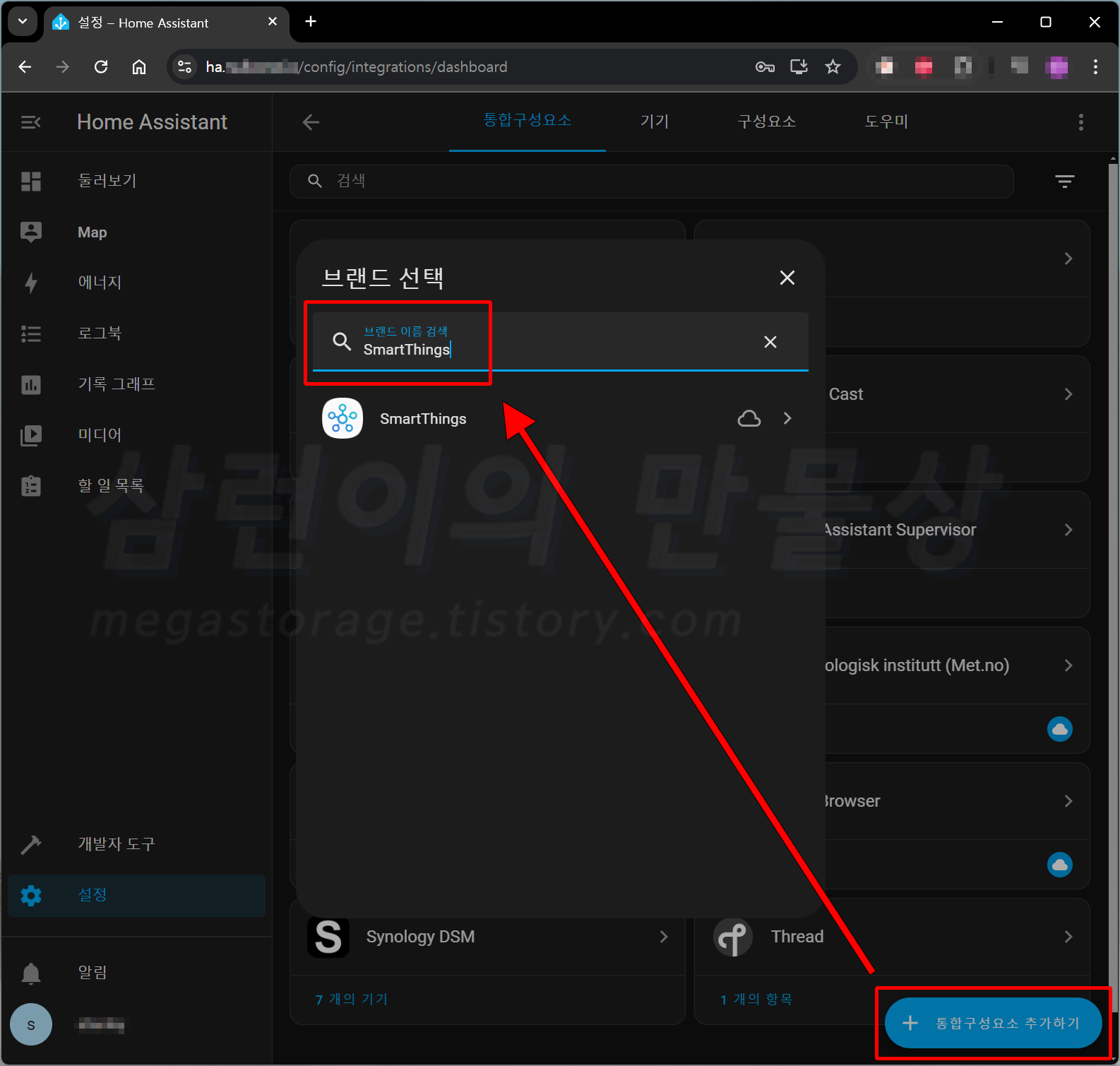Open 알림 notifications bell

31,973
